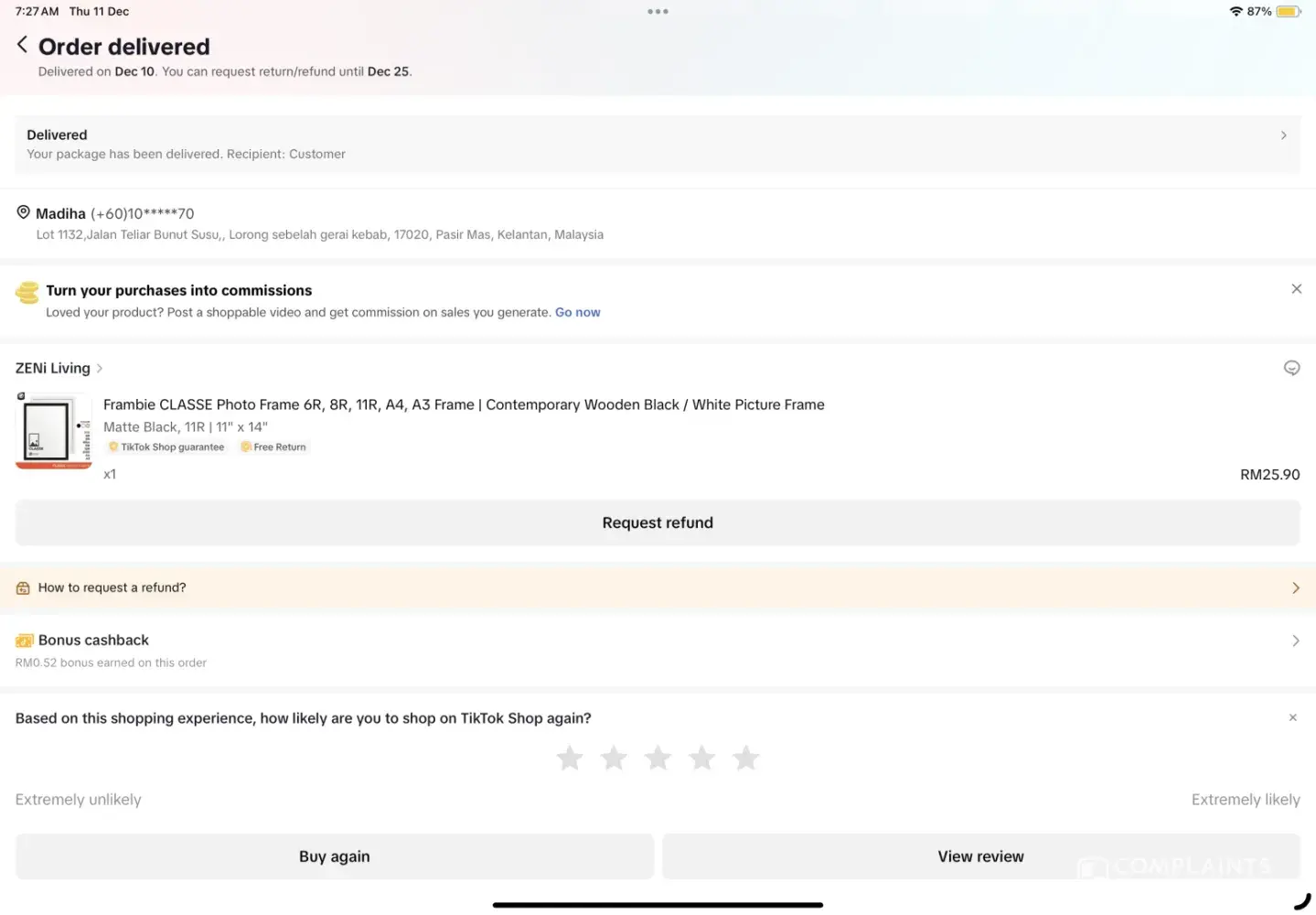Open the ZENi Living shop name
Image resolution: width=1316 pixels, height=915 pixels.
coord(53,368)
